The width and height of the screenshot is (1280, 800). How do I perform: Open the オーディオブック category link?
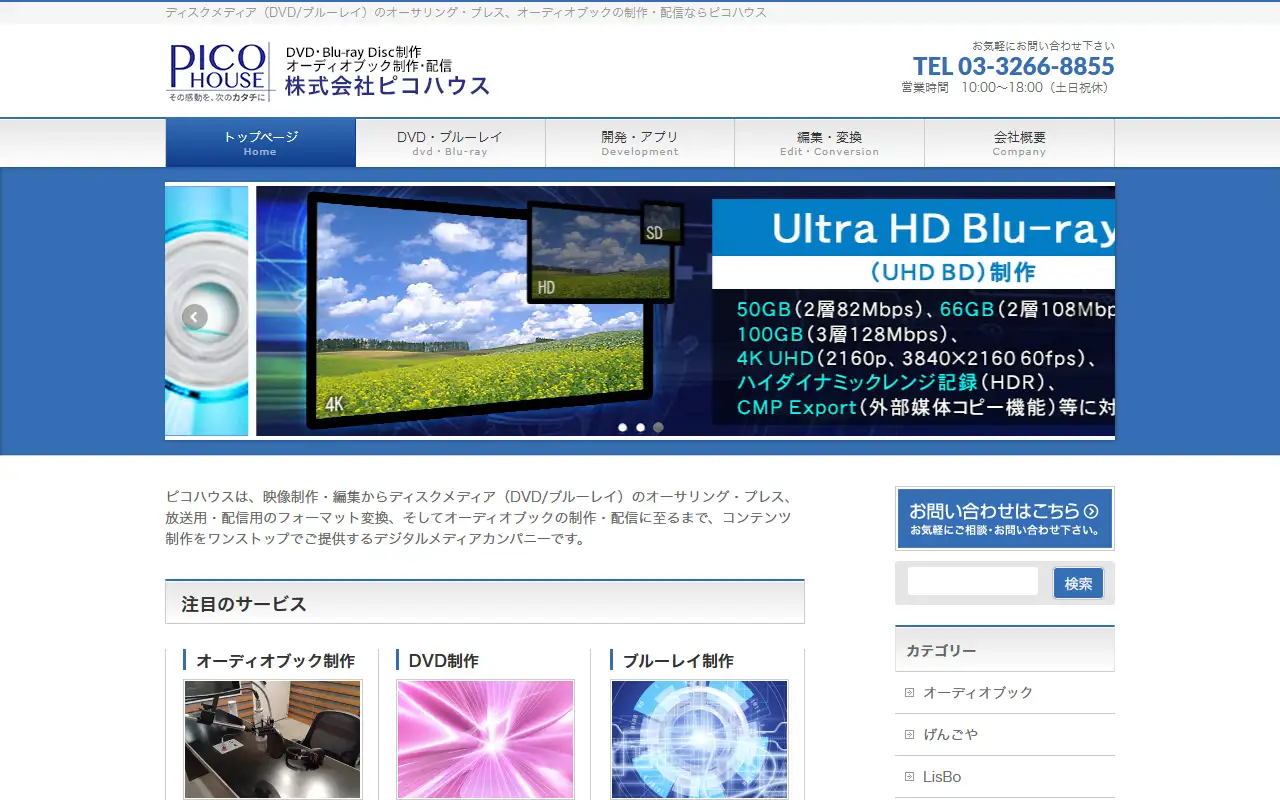click(x=977, y=692)
